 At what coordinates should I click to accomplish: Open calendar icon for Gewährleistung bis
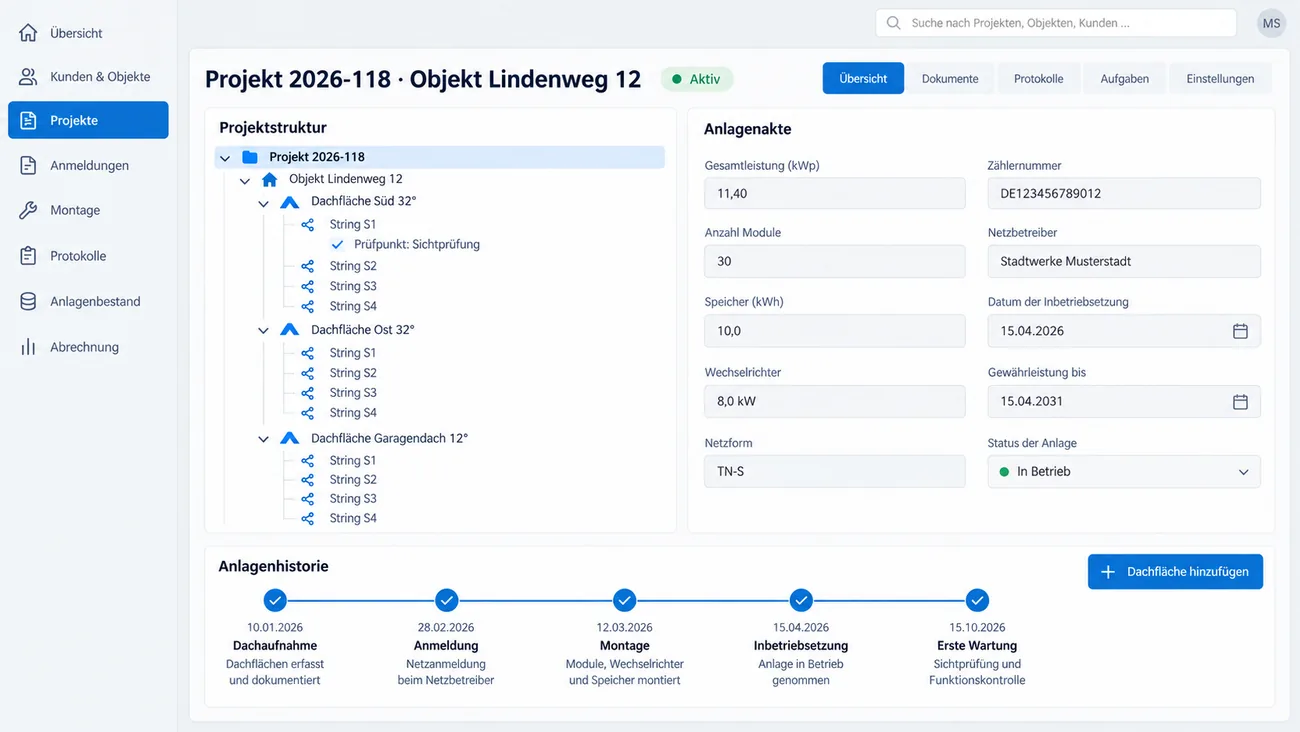coord(1240,401)
